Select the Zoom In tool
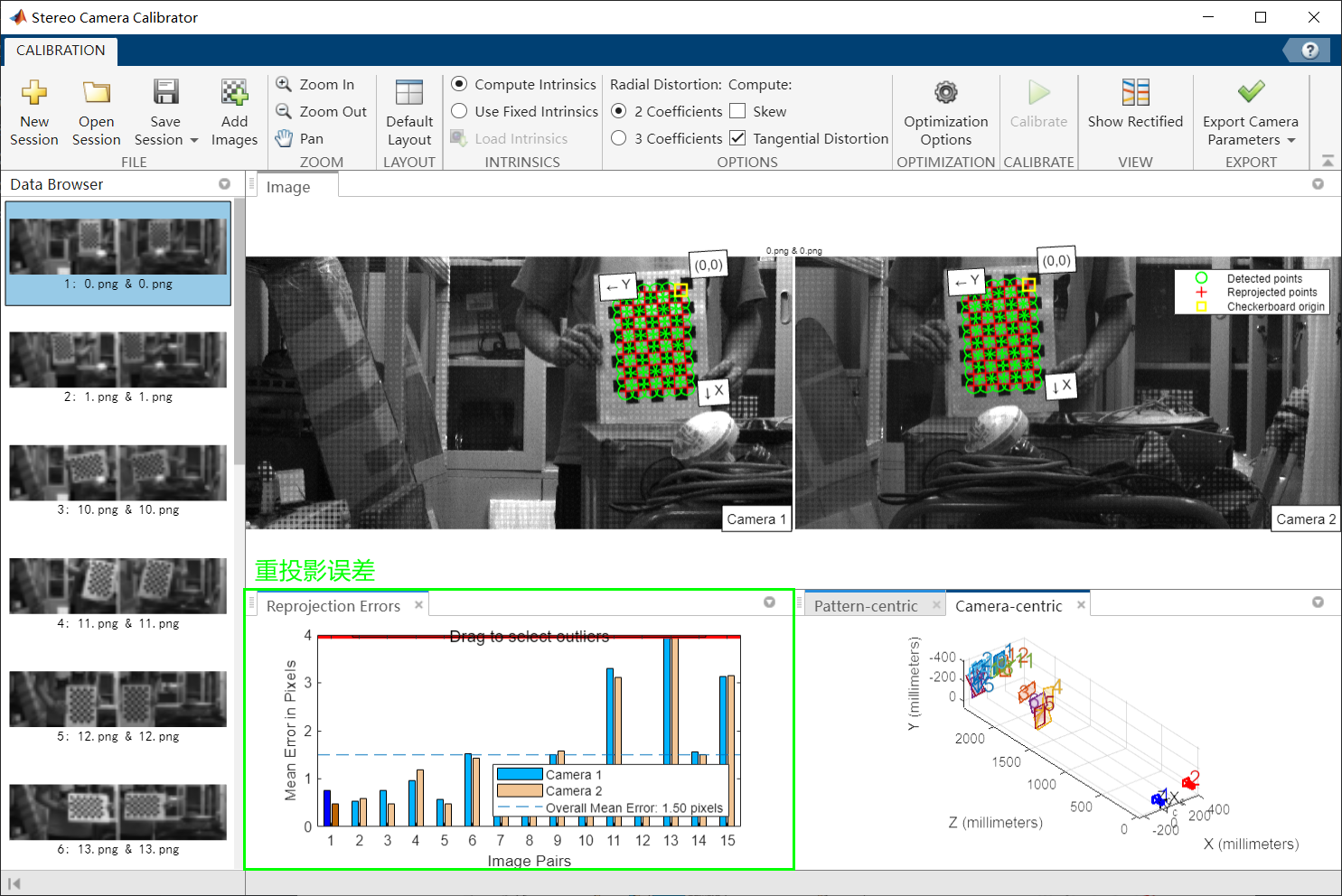The width and height of the screenshot is (1342, 896). tap(315, 84)
